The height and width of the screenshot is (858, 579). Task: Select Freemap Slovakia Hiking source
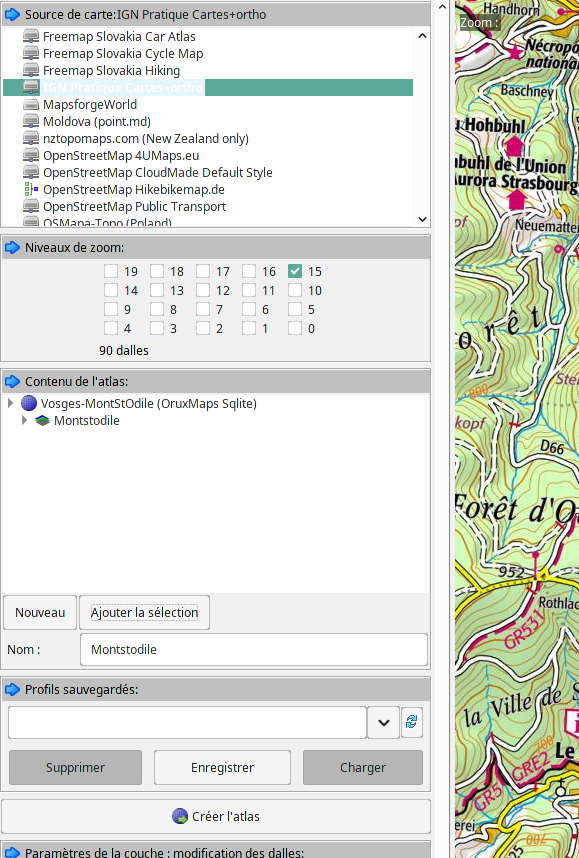111,71
